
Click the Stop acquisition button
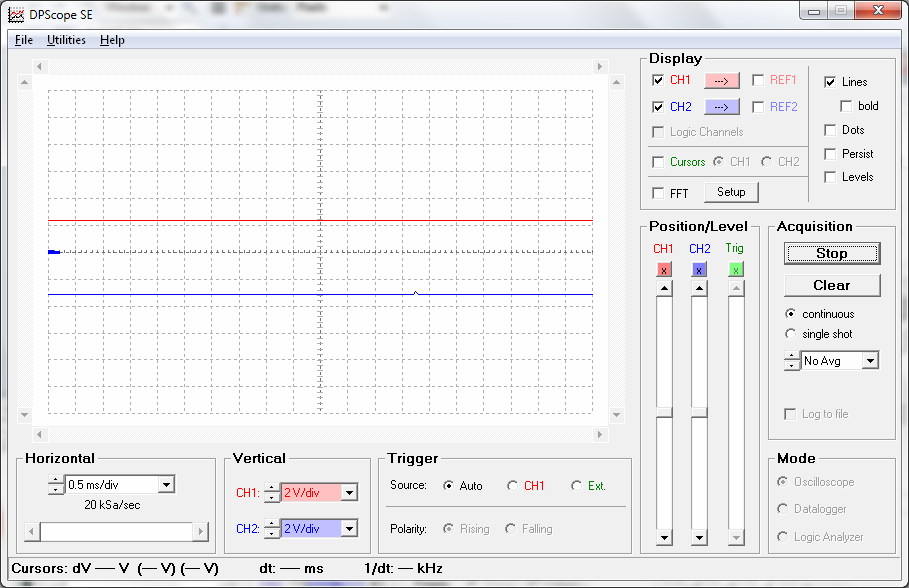pos(832,253)
